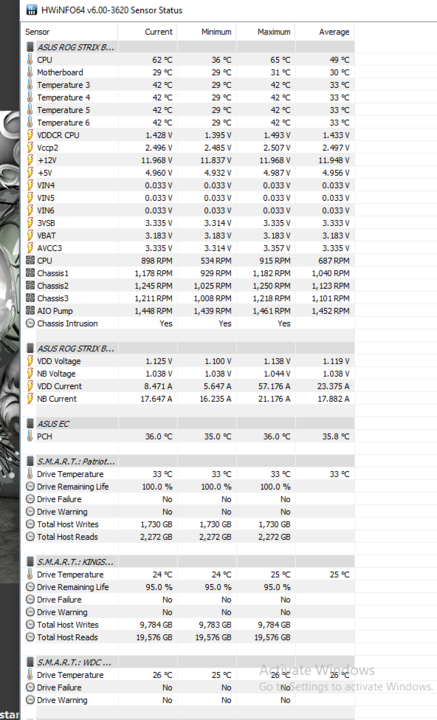Select the S.M.A.R.T.: Patriot group header
The height and width of the screenshot is (720, 437).
tap(190, 461)
